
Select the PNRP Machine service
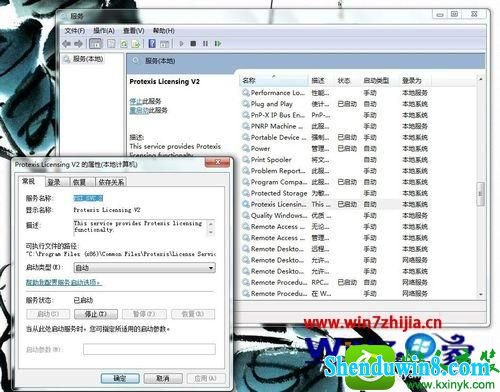pyautogui.click(x=336, y=126)
